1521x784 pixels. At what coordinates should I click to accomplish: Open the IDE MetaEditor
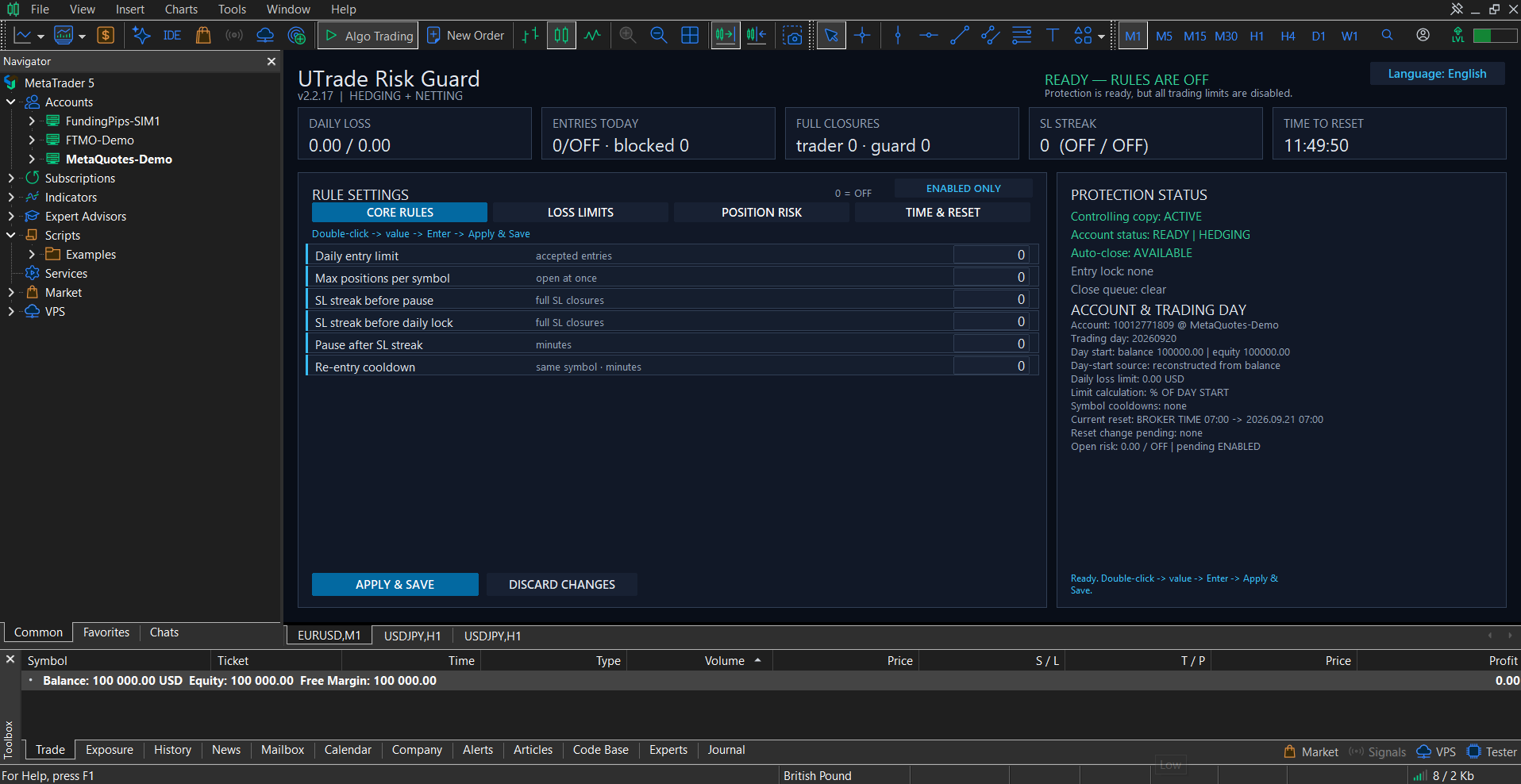[x=171, y=36]
